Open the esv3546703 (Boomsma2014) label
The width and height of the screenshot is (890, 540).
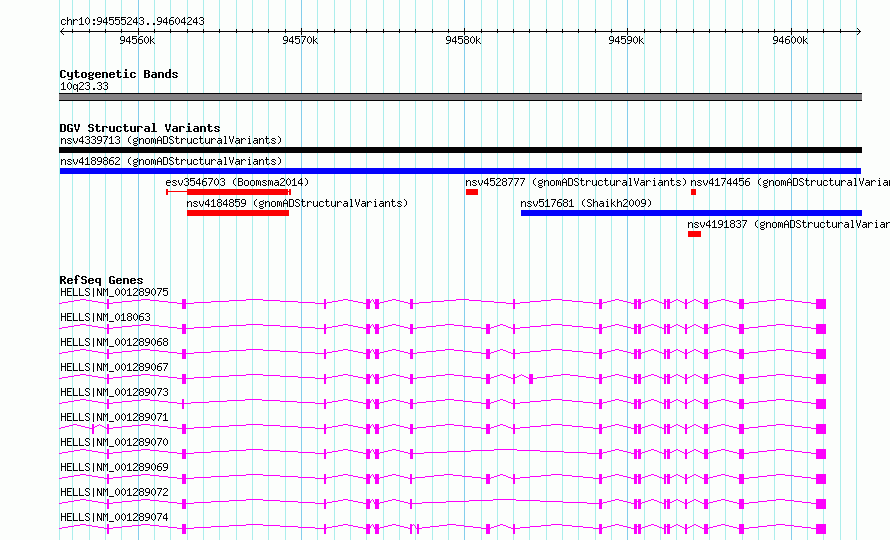click(237, 182)
